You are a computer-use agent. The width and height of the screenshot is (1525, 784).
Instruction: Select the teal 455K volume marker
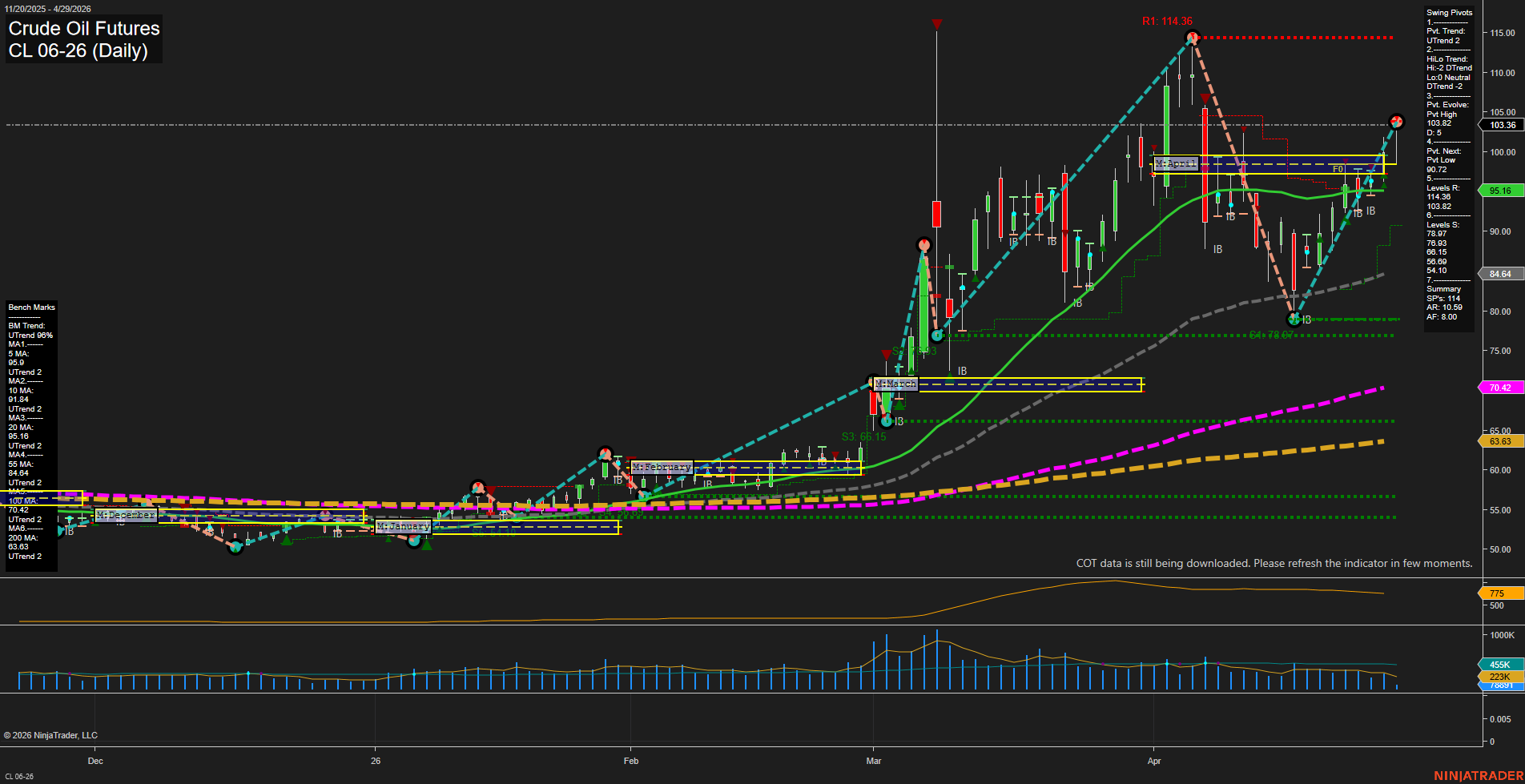(1499, 665)
